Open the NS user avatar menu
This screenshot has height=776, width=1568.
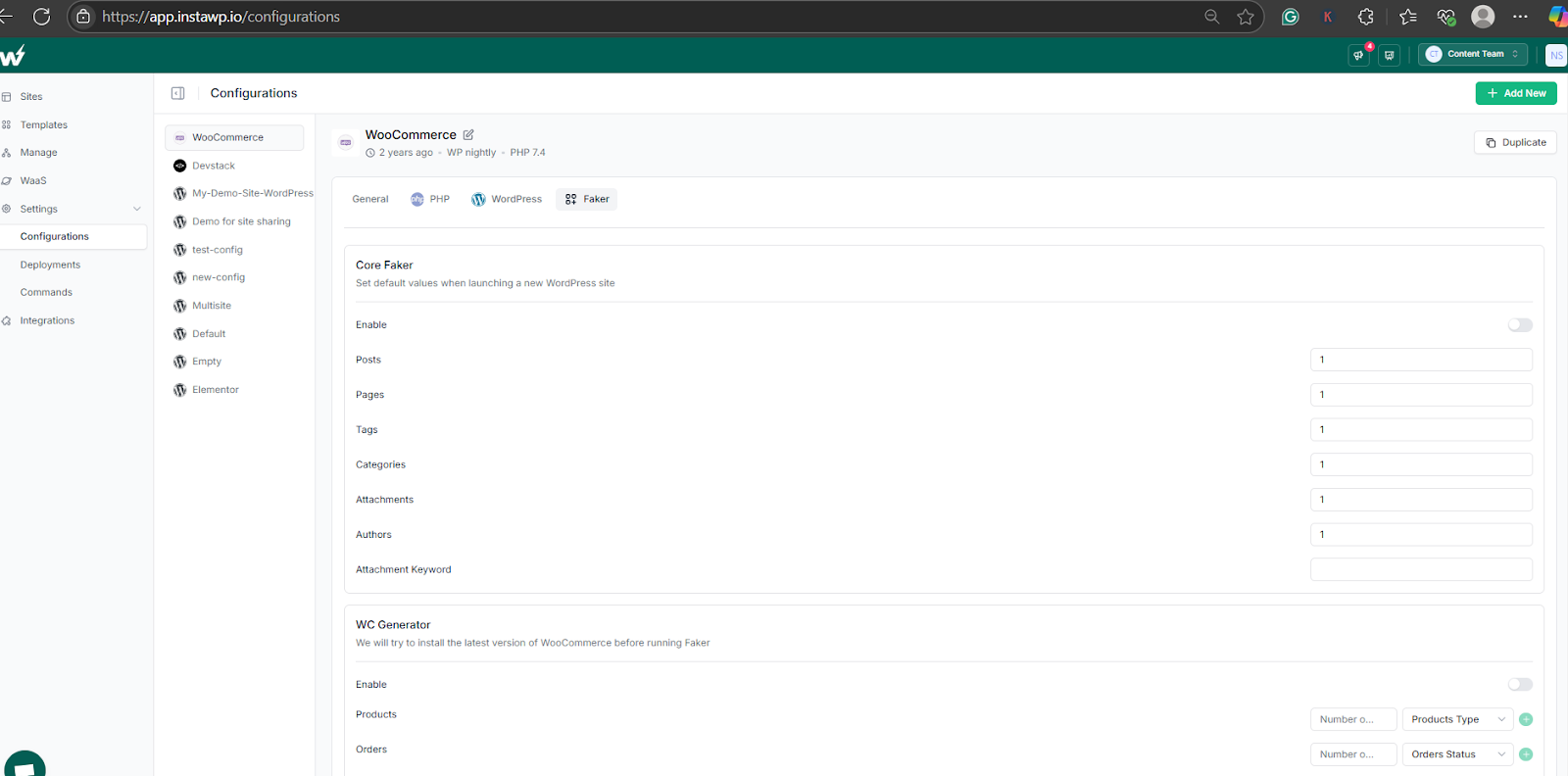click(1556, 55)
